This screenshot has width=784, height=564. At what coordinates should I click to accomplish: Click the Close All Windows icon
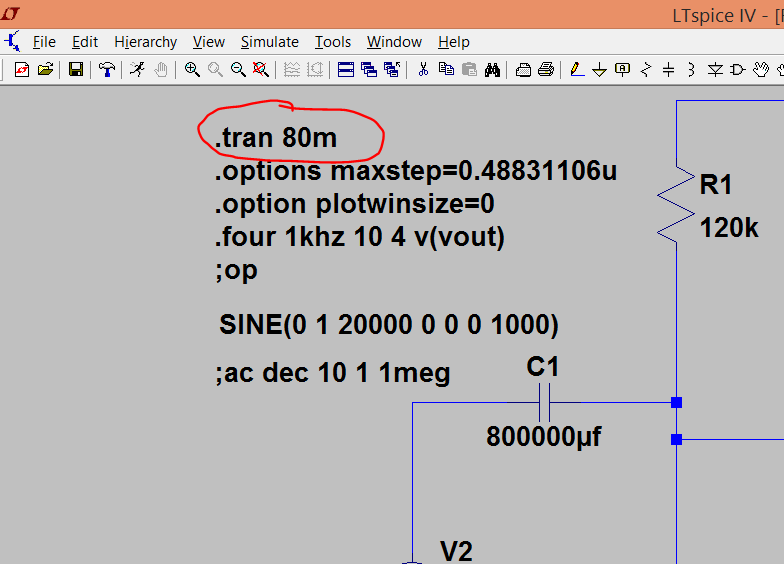392,70
